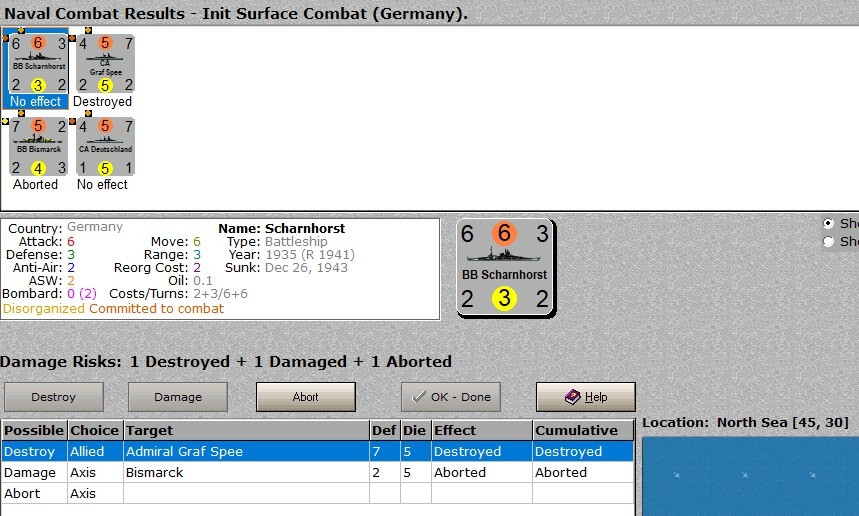This screenshot has width=859, height=516.
Task: Select the second Sho… radio button
Action: coord(828,241)
